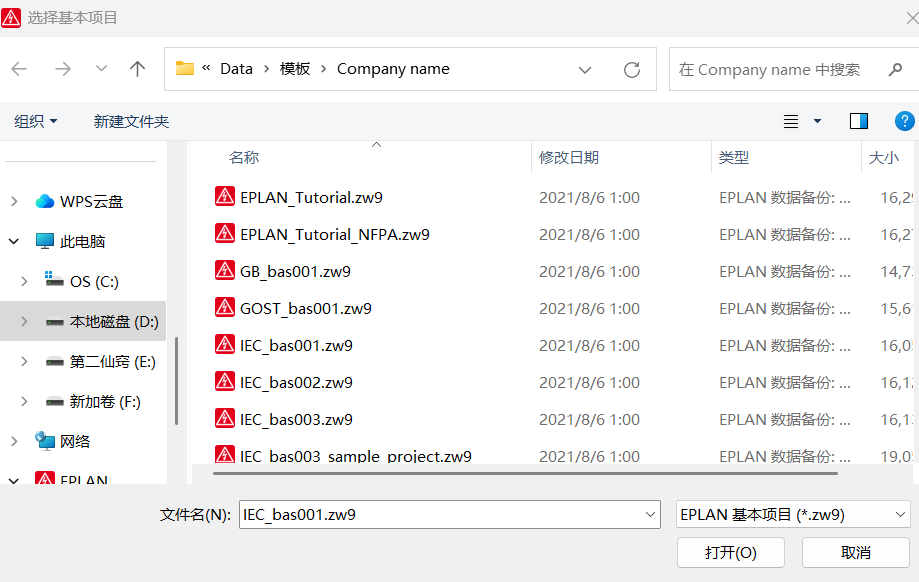Select file IEC_bas003_sample_project.zw9
This screenshot has height=582, width=919.
click(x=355, y=455)
